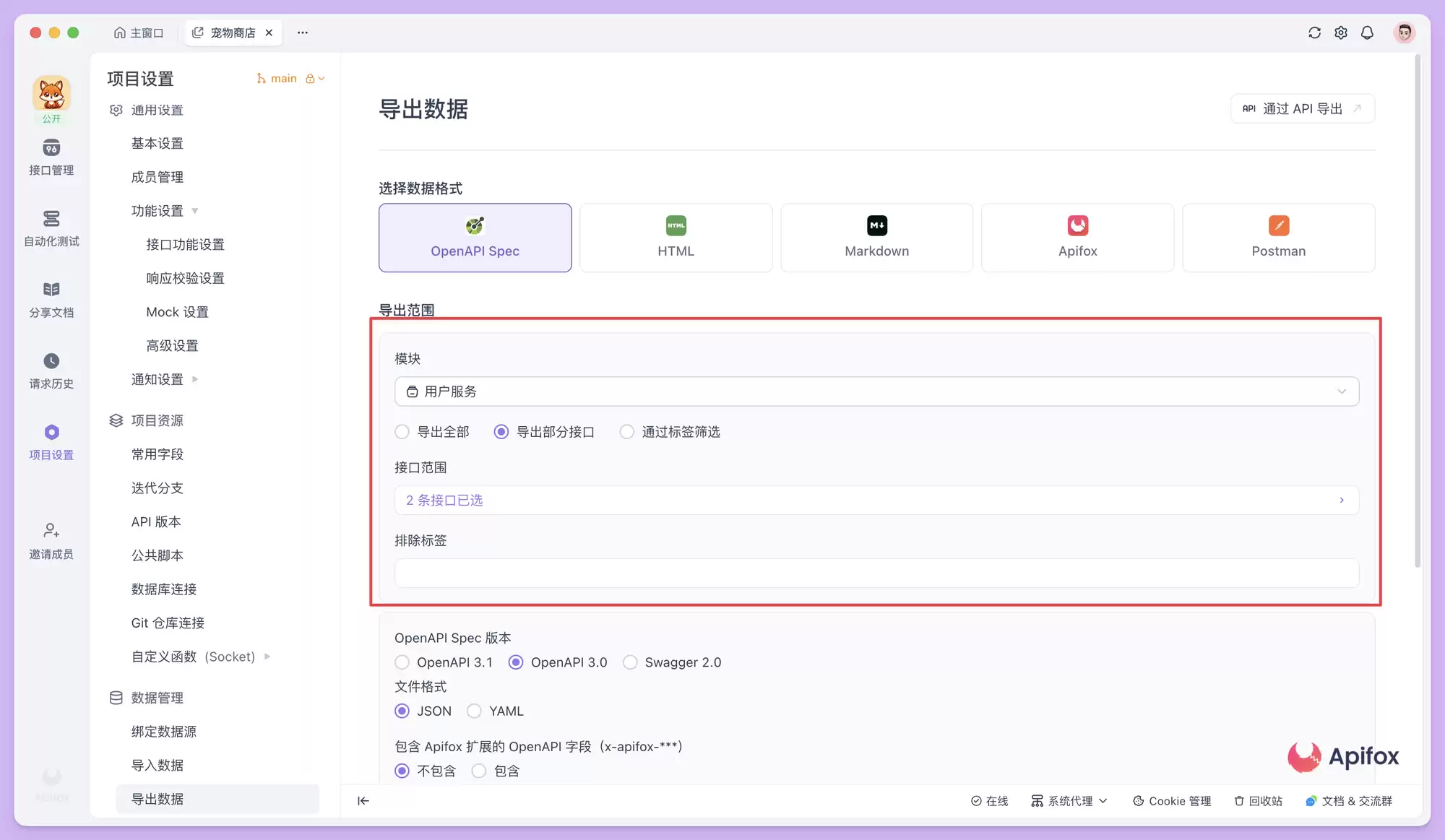This screenshot has width=1445, height=840.
Task: Open 成员管理 in settings menu
Action: 158,177
